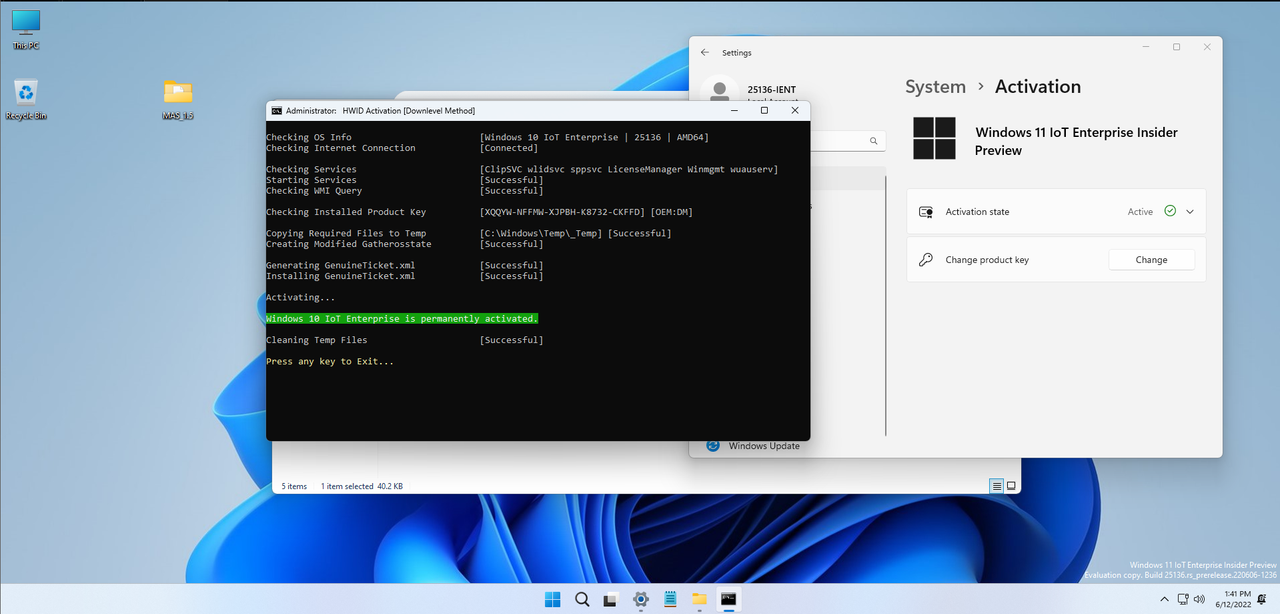Open the Windows Start menu
This screenshot has height=614, width=1280.
(552, 599)
